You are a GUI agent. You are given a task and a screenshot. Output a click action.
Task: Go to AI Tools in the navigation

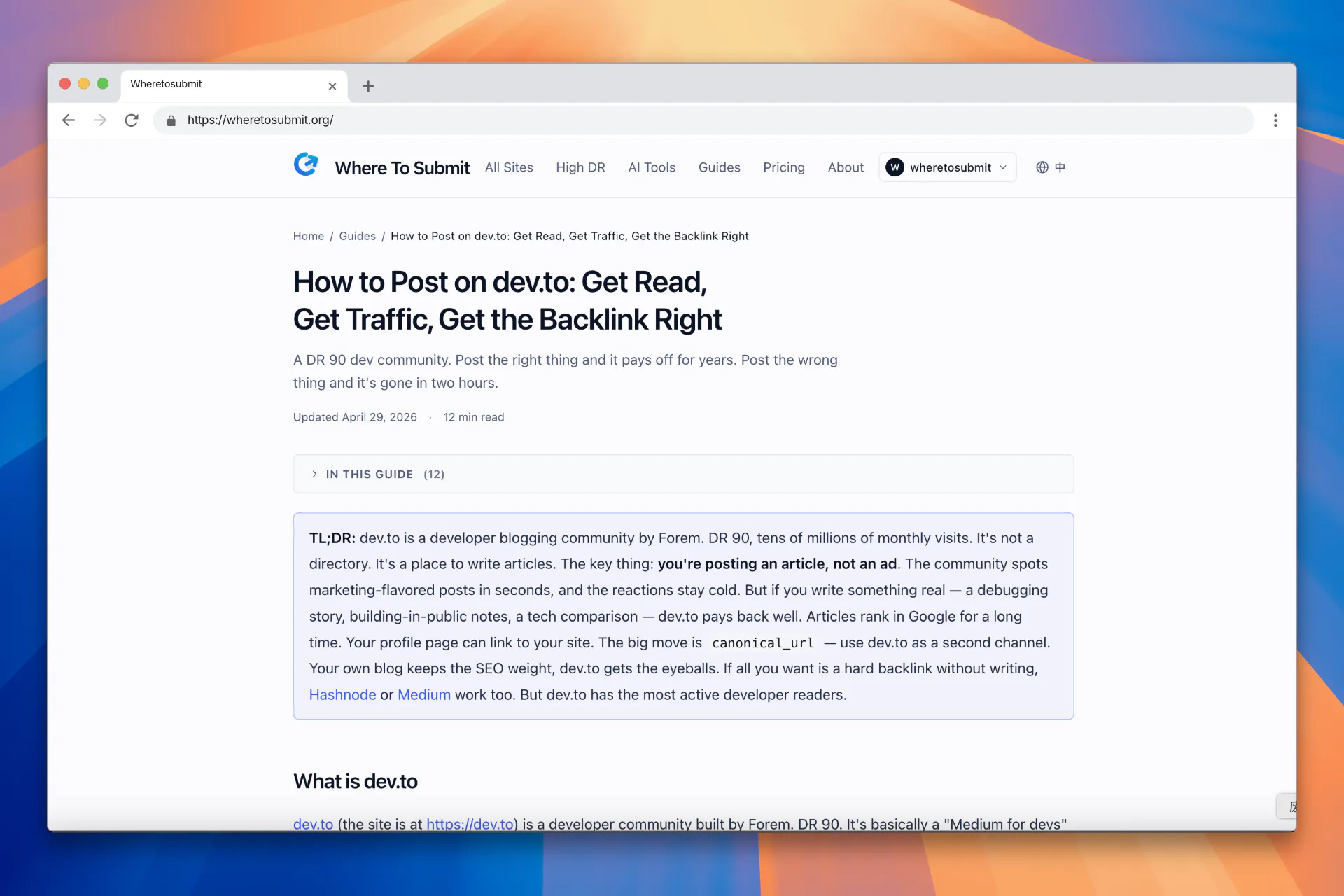point(652,167)
